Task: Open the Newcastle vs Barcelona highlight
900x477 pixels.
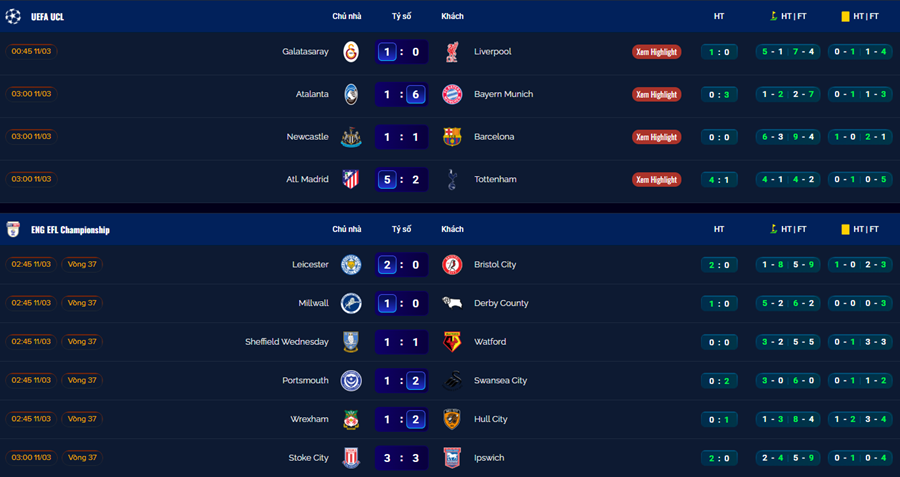Action: pyautogui.click(x=656, y=137)
